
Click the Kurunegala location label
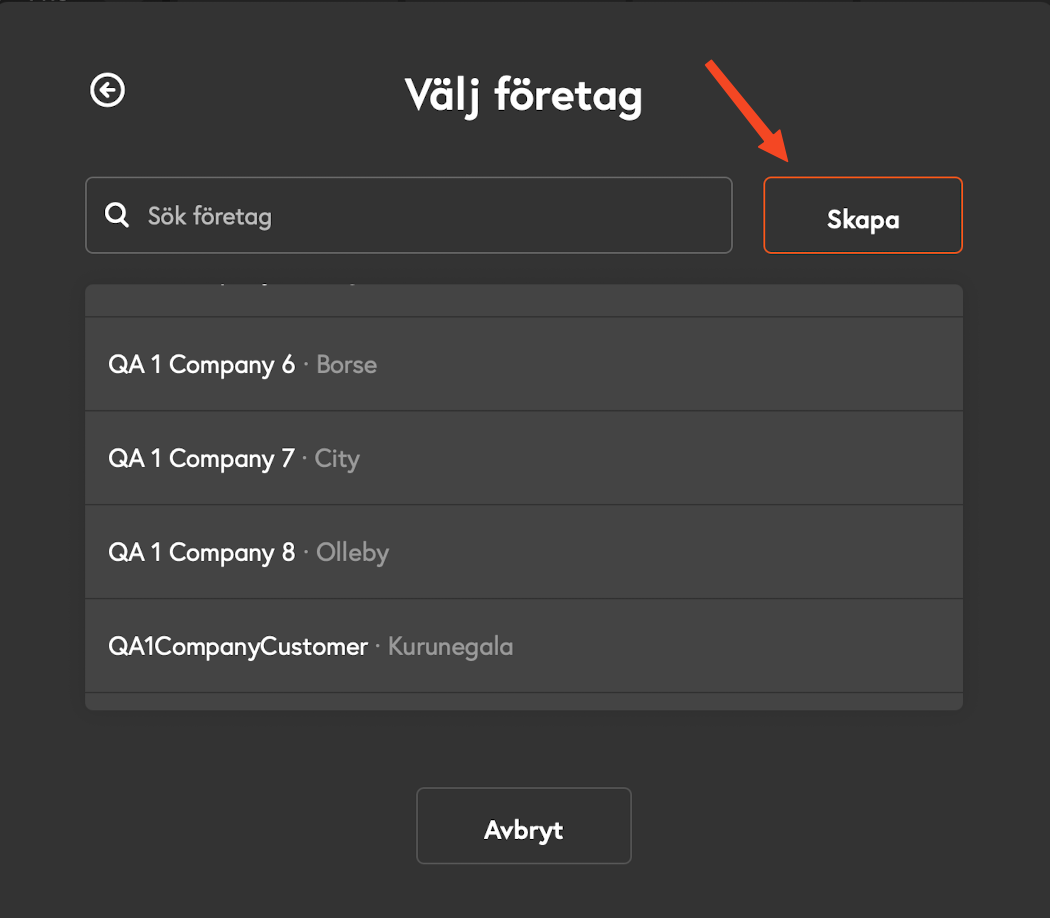coord(450,647)
